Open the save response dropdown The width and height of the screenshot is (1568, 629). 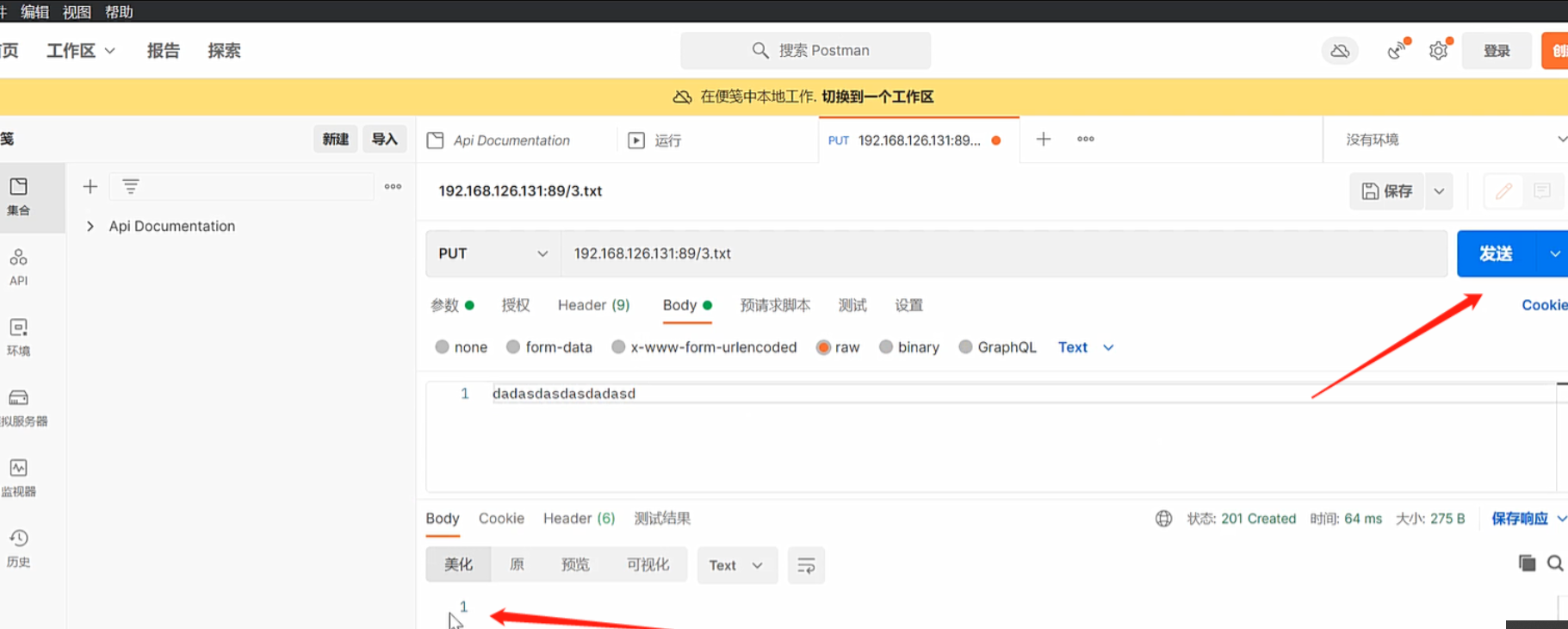pos(1528,518)
